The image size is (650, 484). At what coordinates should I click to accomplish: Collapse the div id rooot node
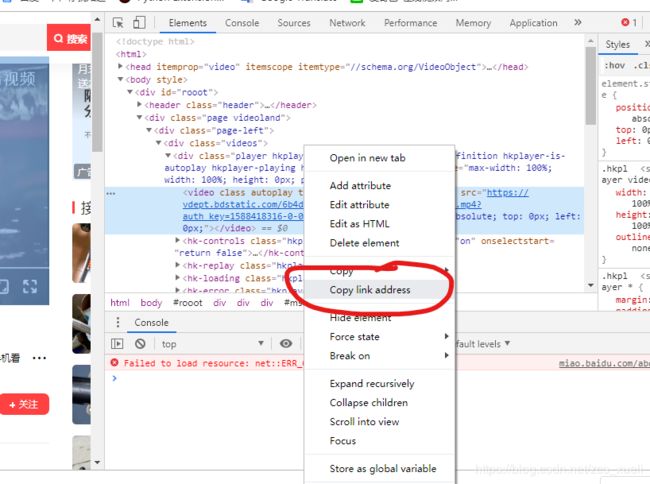point(130,92)
